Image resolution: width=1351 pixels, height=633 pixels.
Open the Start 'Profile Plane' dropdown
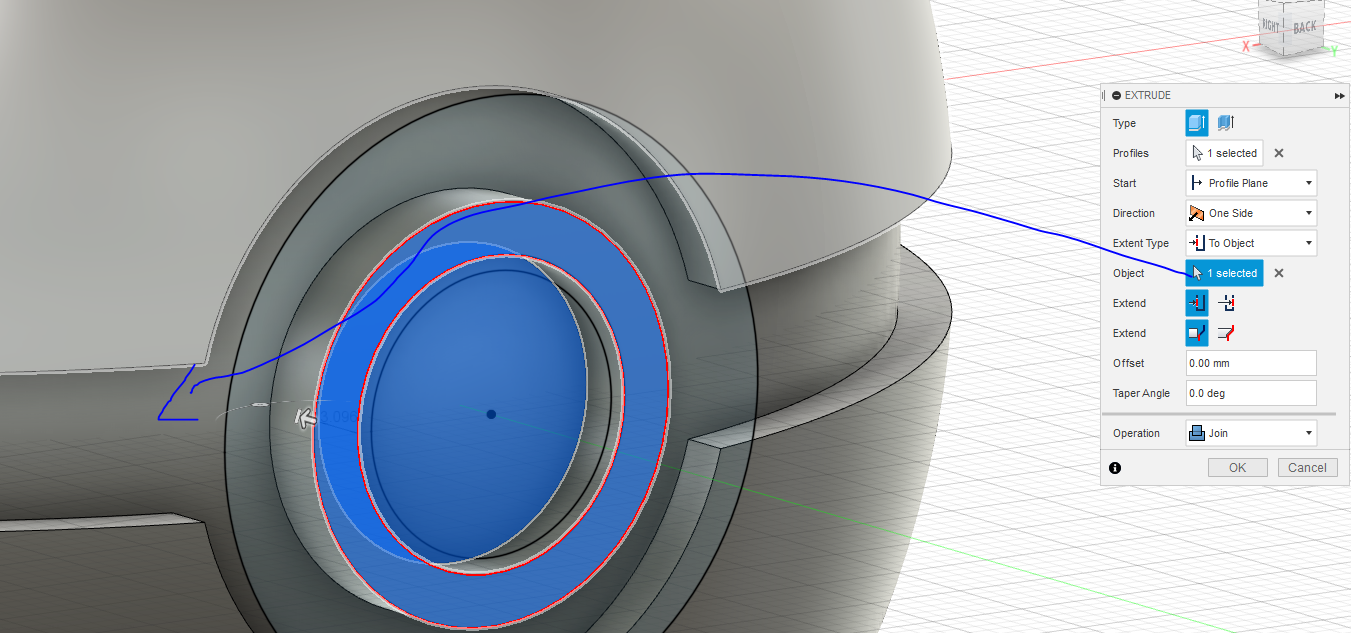tap(1251, 183)
